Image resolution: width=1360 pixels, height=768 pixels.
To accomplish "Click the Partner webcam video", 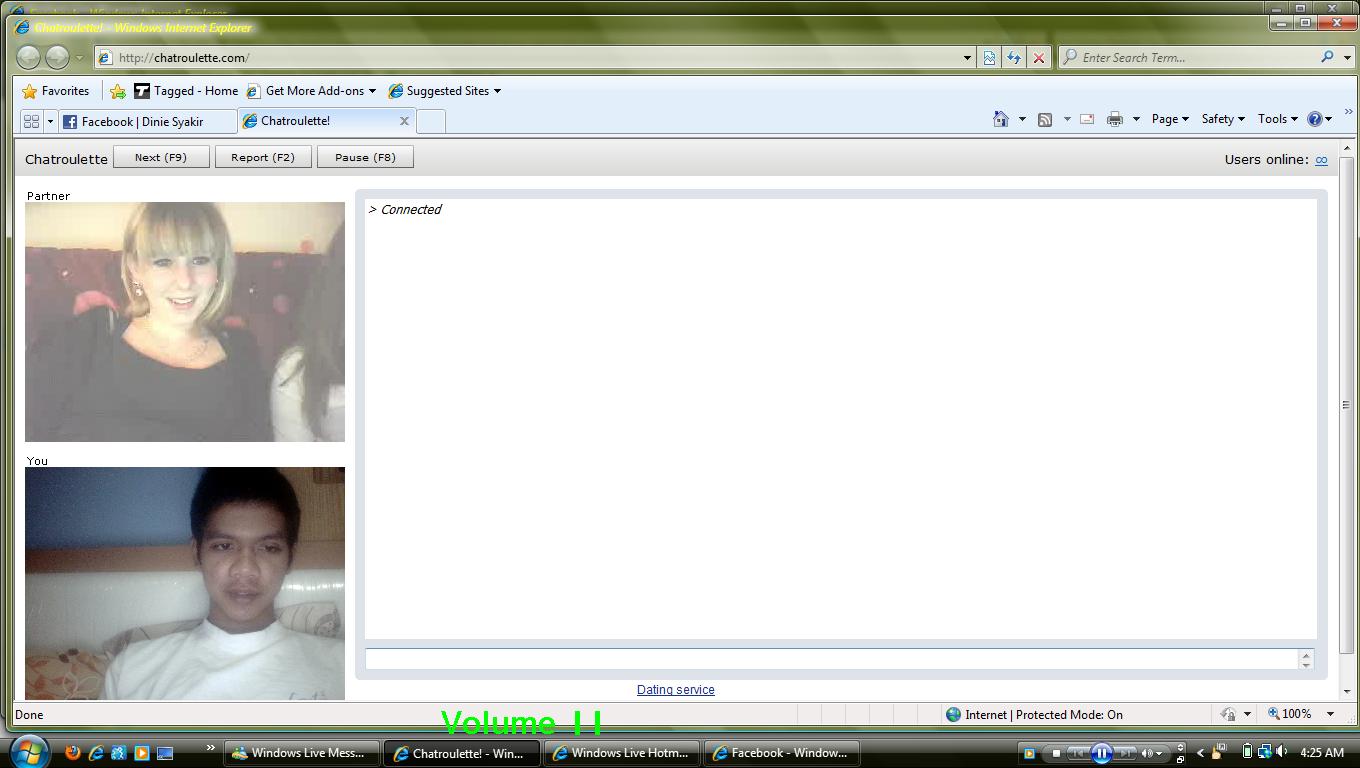I will pyautogui.click(x=185, y=322).
